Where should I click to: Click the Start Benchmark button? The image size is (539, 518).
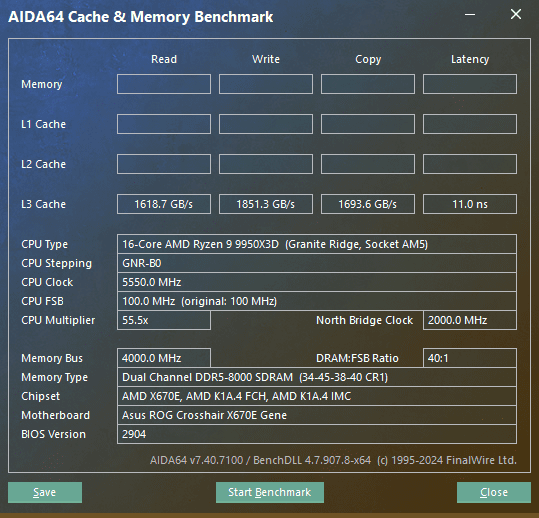[270, 492]
